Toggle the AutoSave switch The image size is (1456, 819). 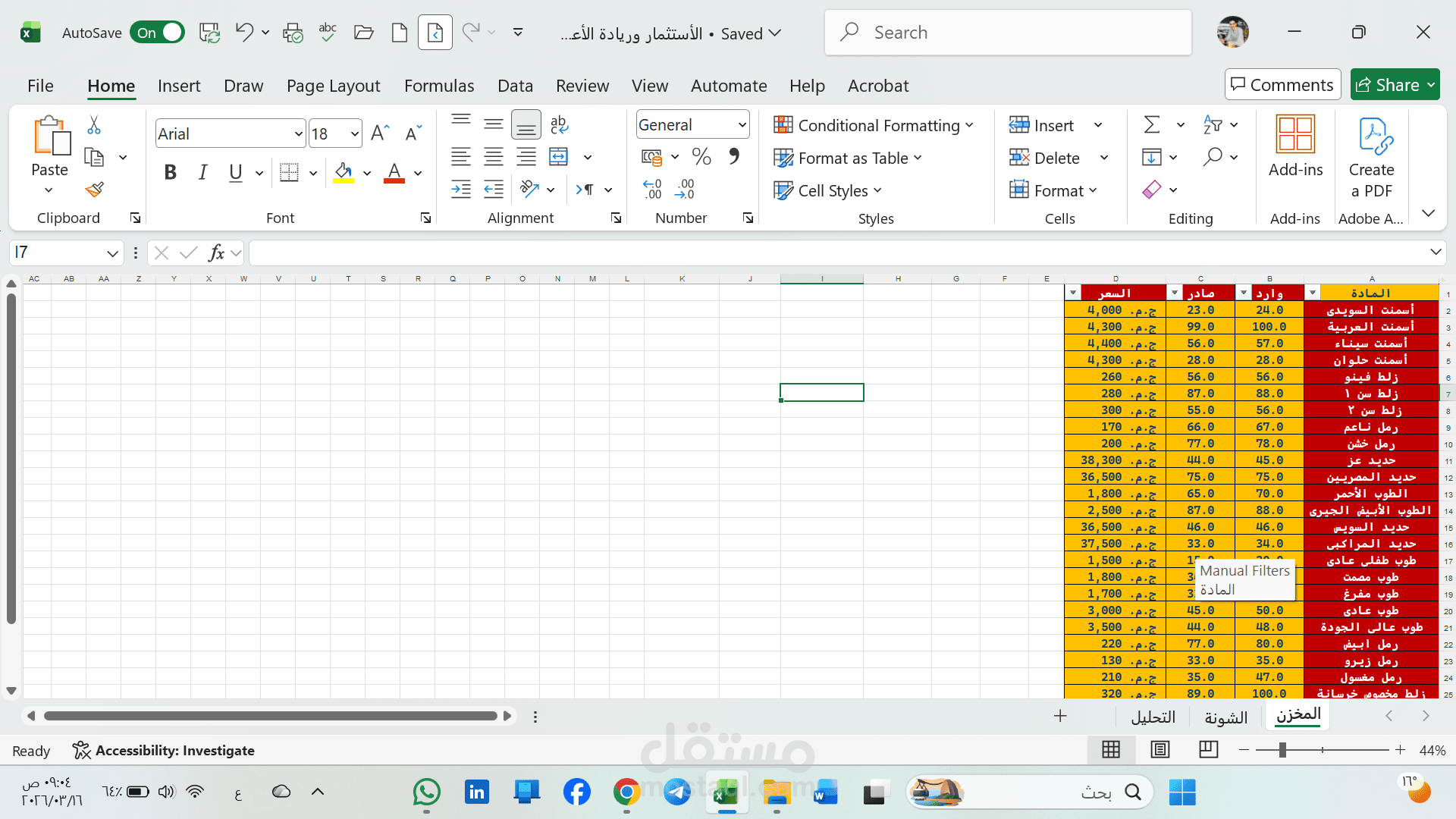pyautogui.click(x=157, y=33)
